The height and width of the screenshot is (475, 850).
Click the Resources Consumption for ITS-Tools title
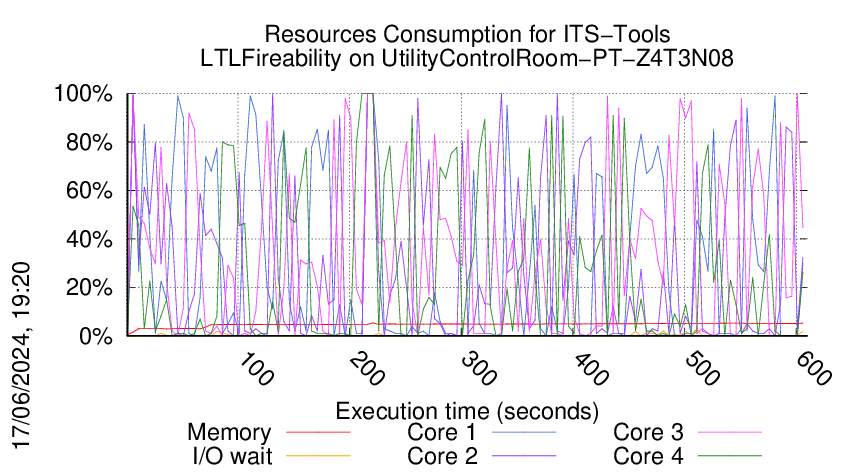pyautogui.click(x=467, y=34)
